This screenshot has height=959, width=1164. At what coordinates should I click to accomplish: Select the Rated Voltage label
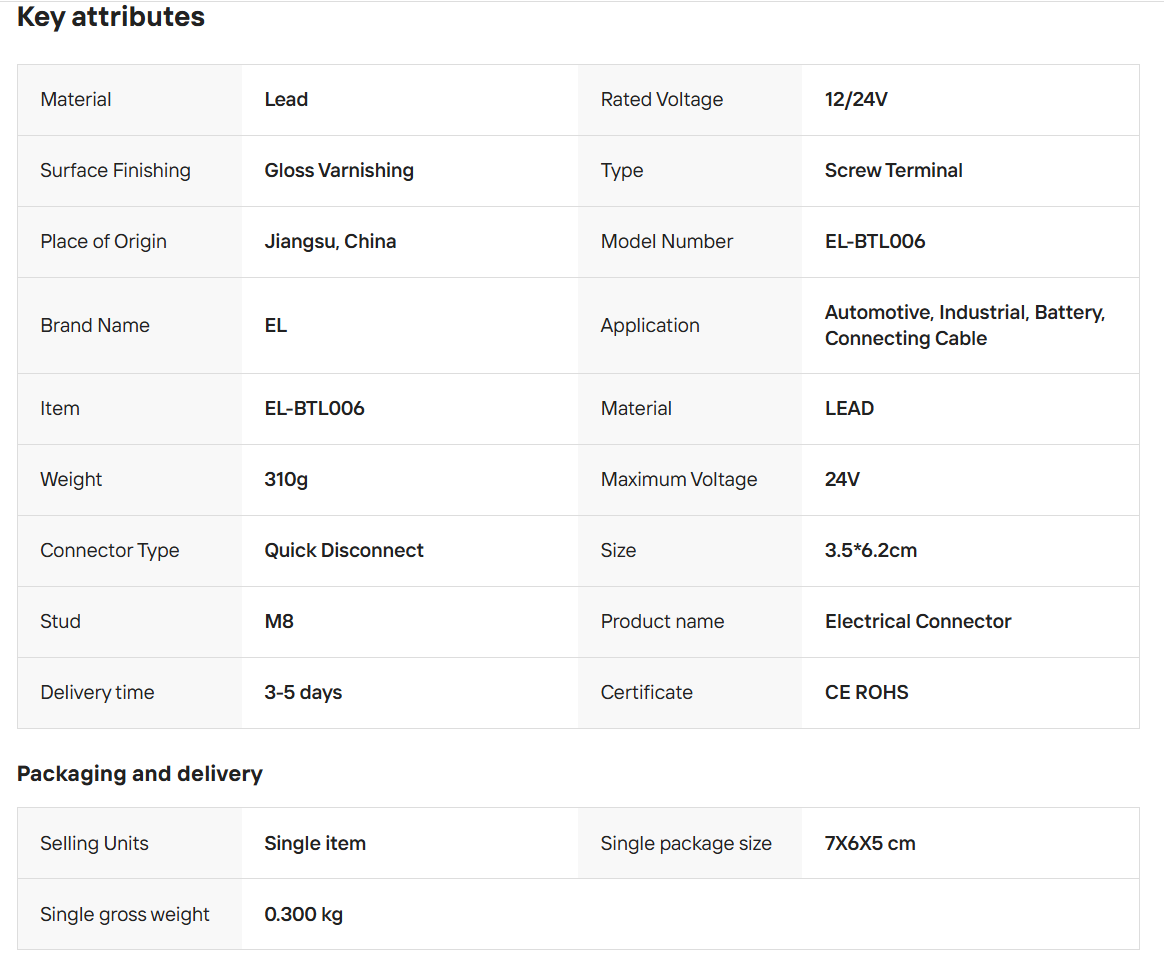pyautogui.click(x=661, y=100)
